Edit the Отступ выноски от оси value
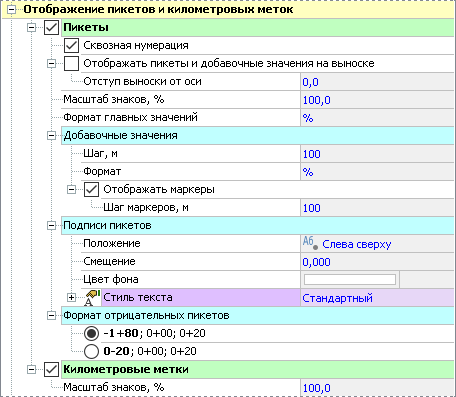This screenshot has height=397, width=456. point(377,82)
